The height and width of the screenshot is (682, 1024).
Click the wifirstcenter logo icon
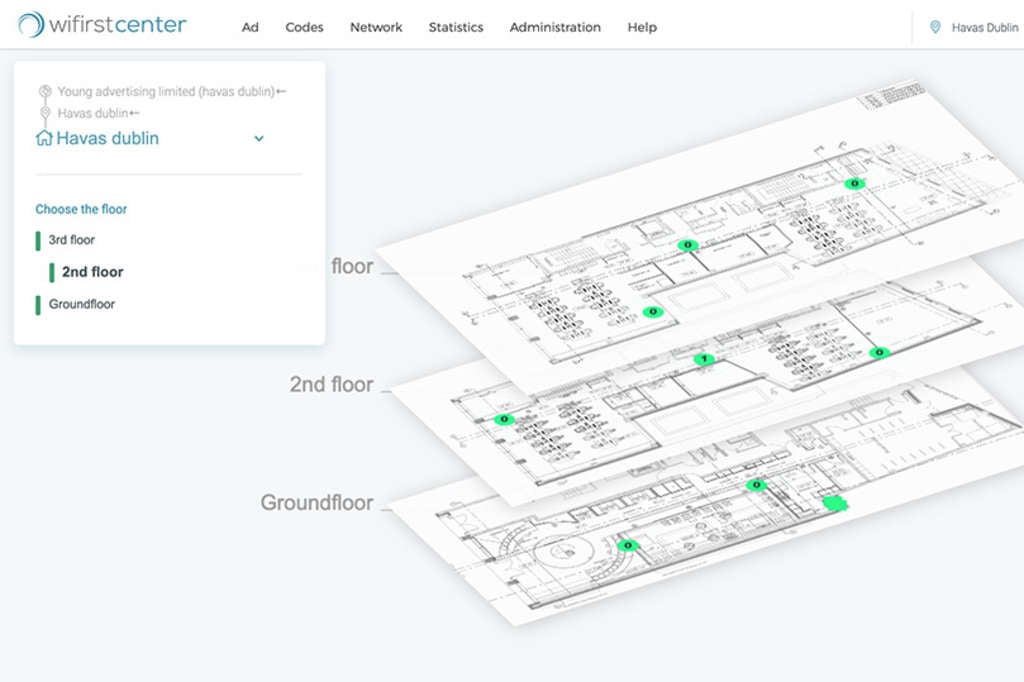click(x=31, y=25)
